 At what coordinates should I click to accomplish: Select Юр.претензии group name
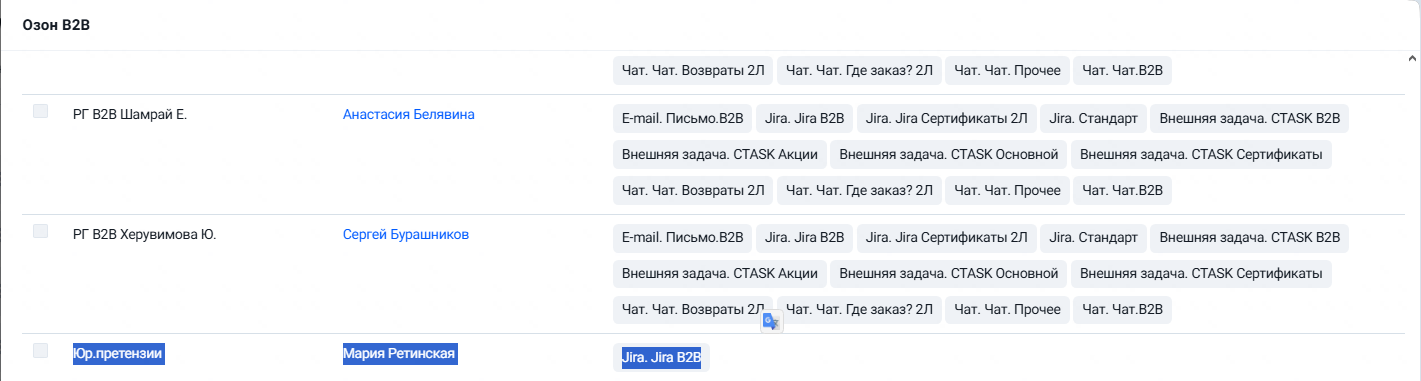tap(118, 353)
